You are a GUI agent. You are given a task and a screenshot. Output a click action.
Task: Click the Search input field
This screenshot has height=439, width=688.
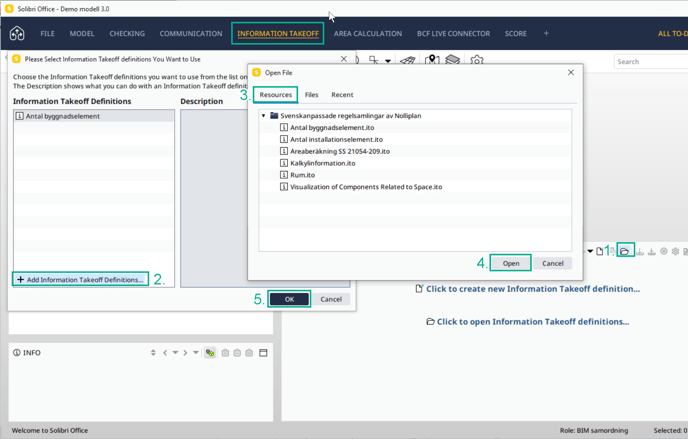click(x=651, y=62)
